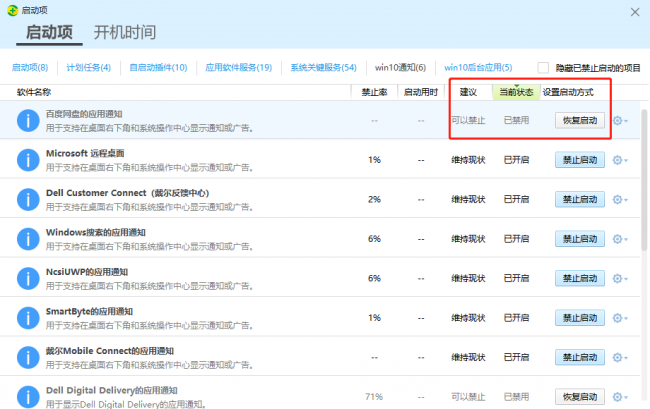Viewport: 650px width, 409px height.
Task: Click info icon for Dell Digital Delivery
Action: [x=28, y=397]
